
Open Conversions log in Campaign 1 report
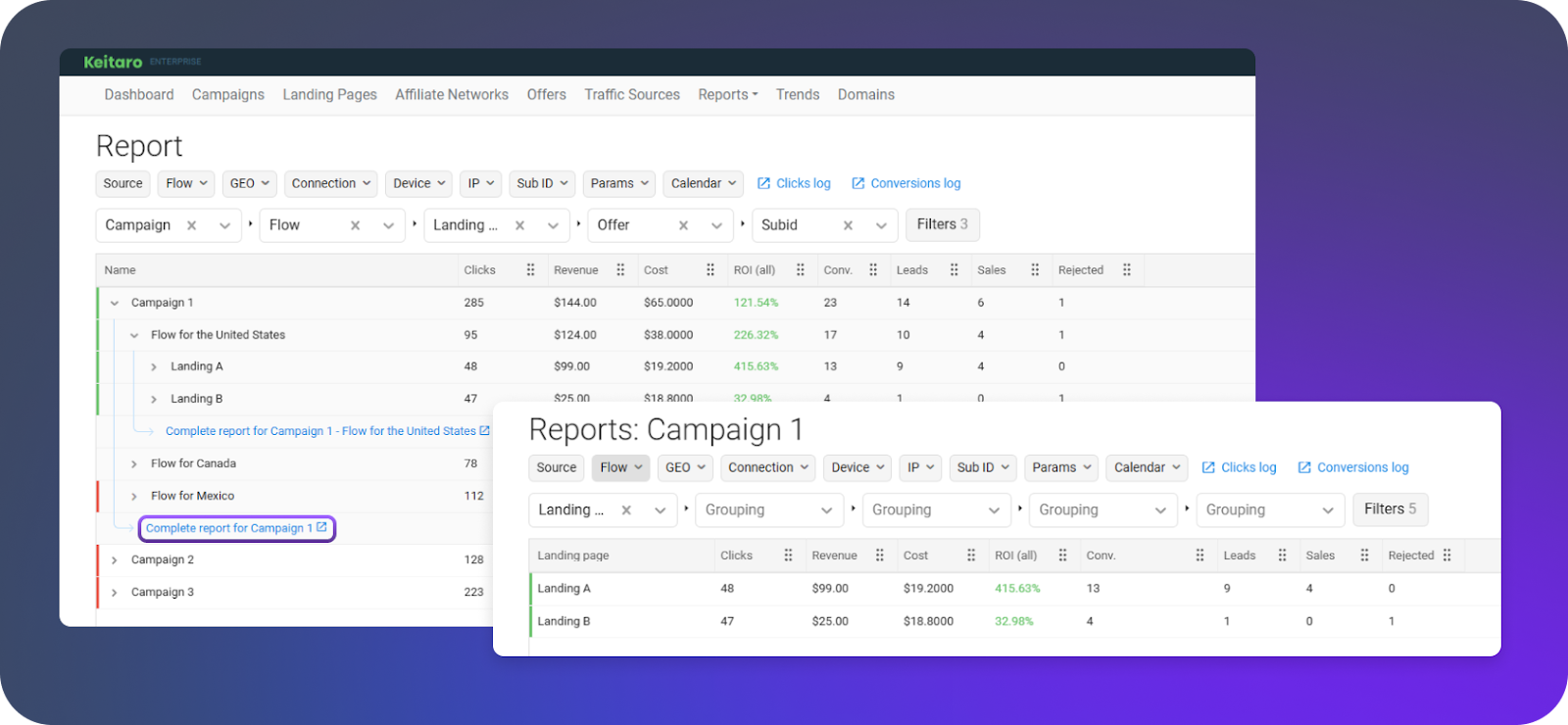(x=1353, y=467)
